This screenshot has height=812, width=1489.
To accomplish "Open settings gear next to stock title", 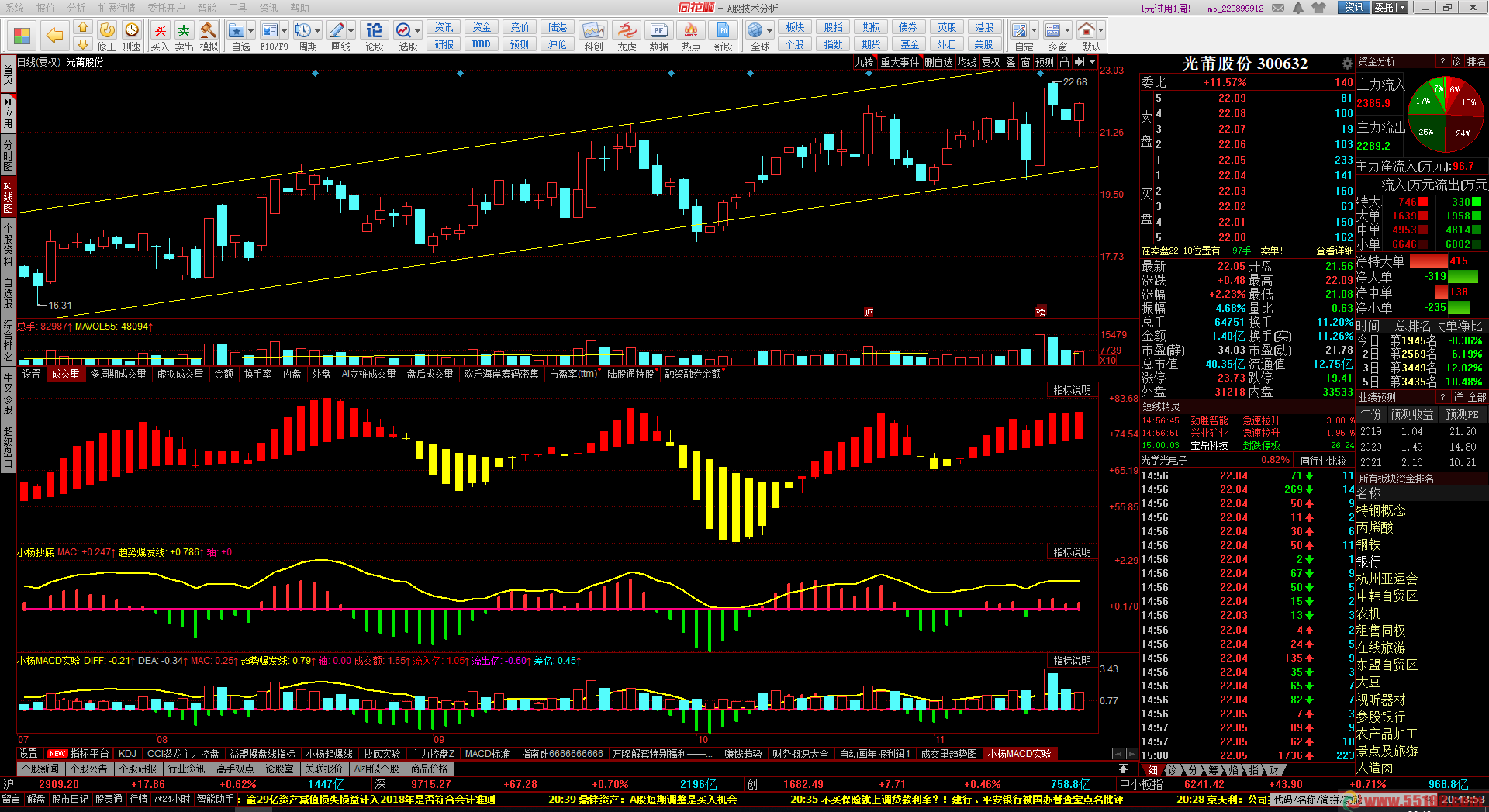I will click(x=1347, y=64).
